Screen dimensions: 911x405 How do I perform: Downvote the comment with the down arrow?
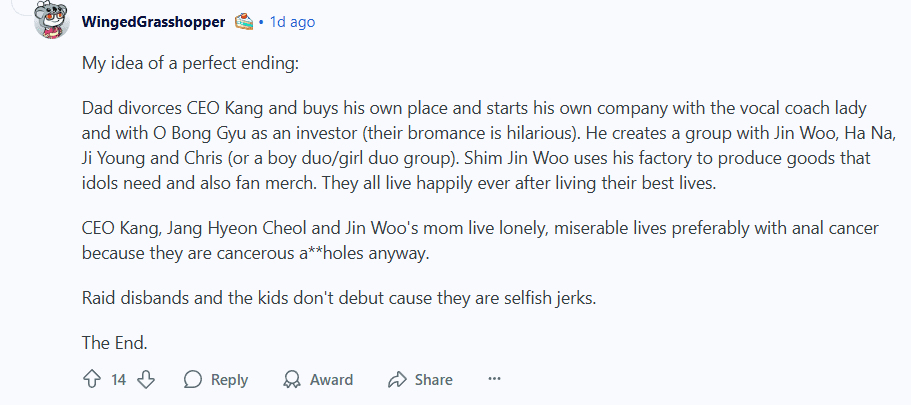coord(146,380)
